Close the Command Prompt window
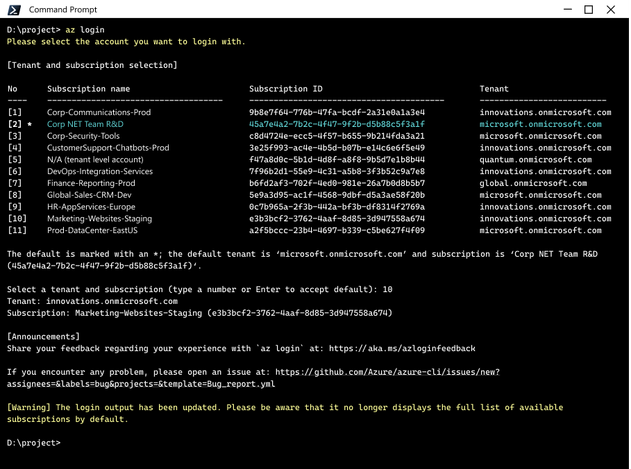The image size is (631, 469). click(x=610, y=9)
